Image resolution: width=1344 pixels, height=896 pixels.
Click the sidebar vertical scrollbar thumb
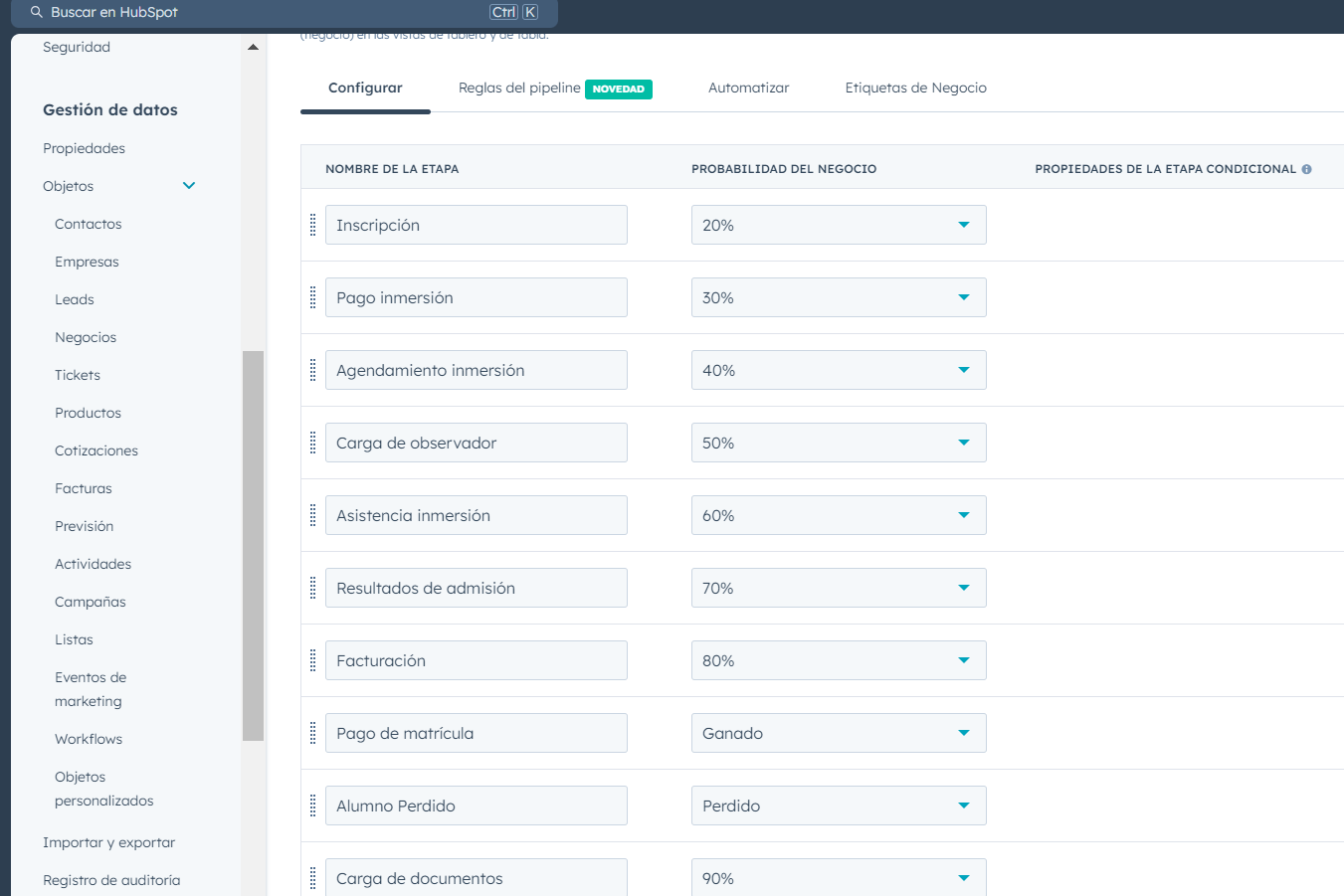[x=253, y=546]
